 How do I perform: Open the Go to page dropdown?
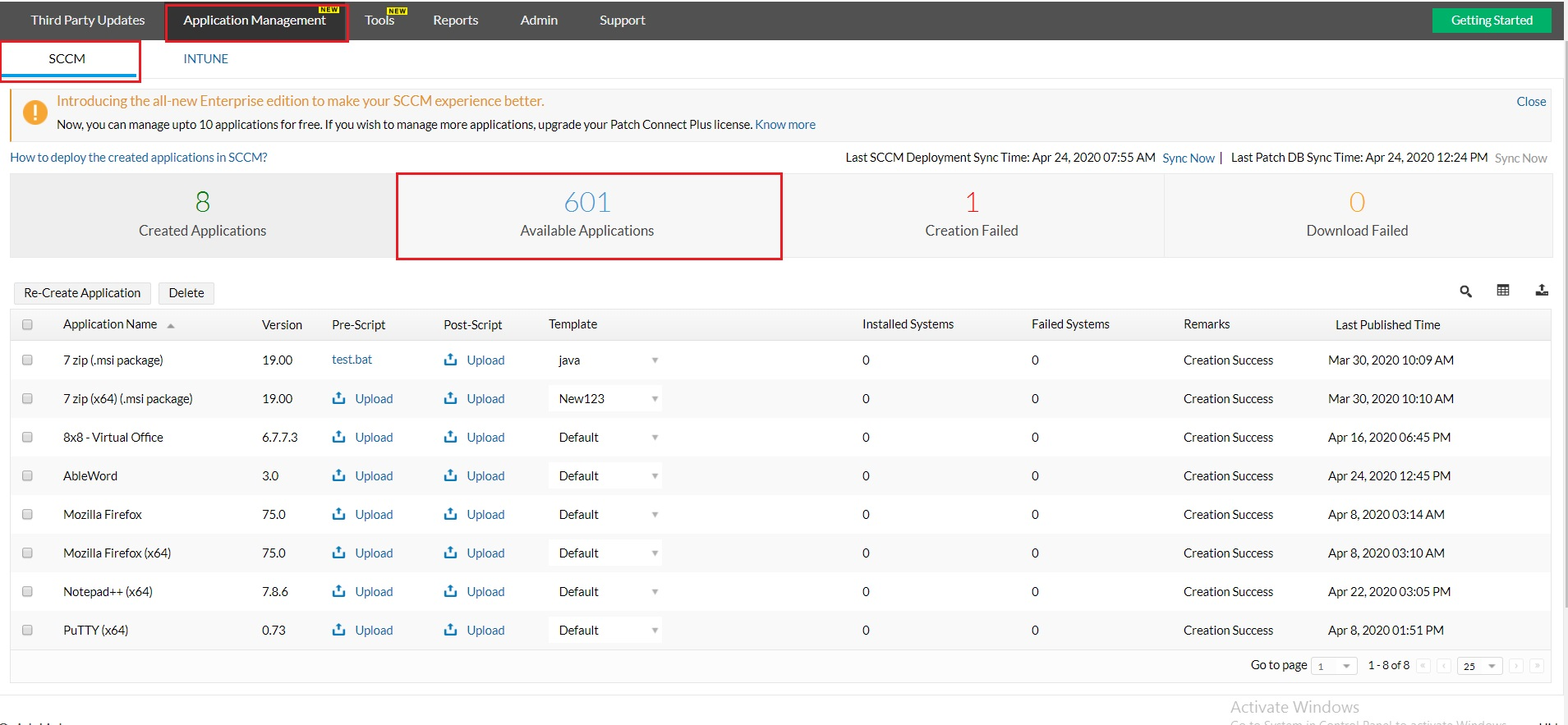(1335, 666)
